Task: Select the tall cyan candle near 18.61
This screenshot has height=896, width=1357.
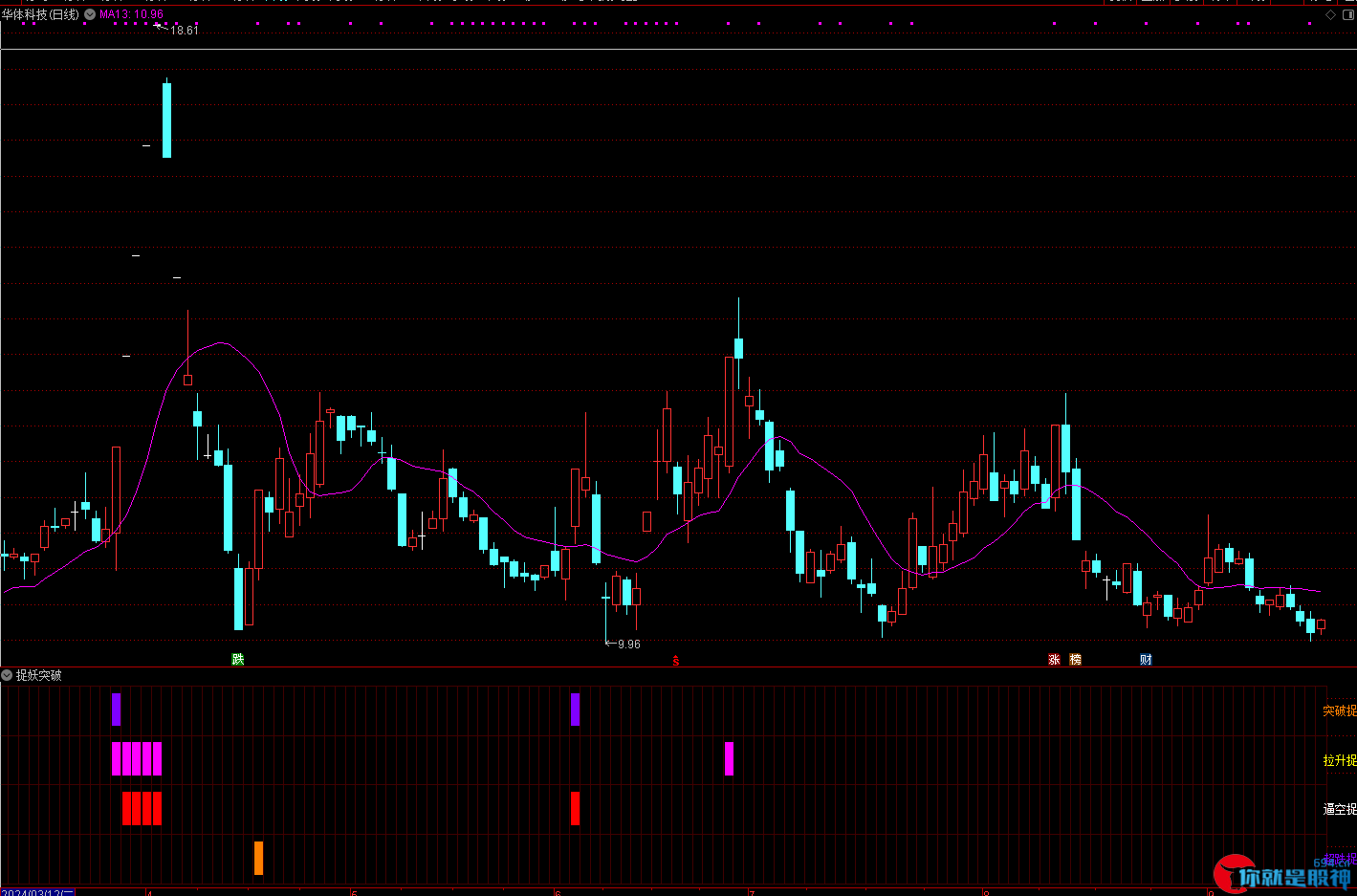Action: (166, 120)
